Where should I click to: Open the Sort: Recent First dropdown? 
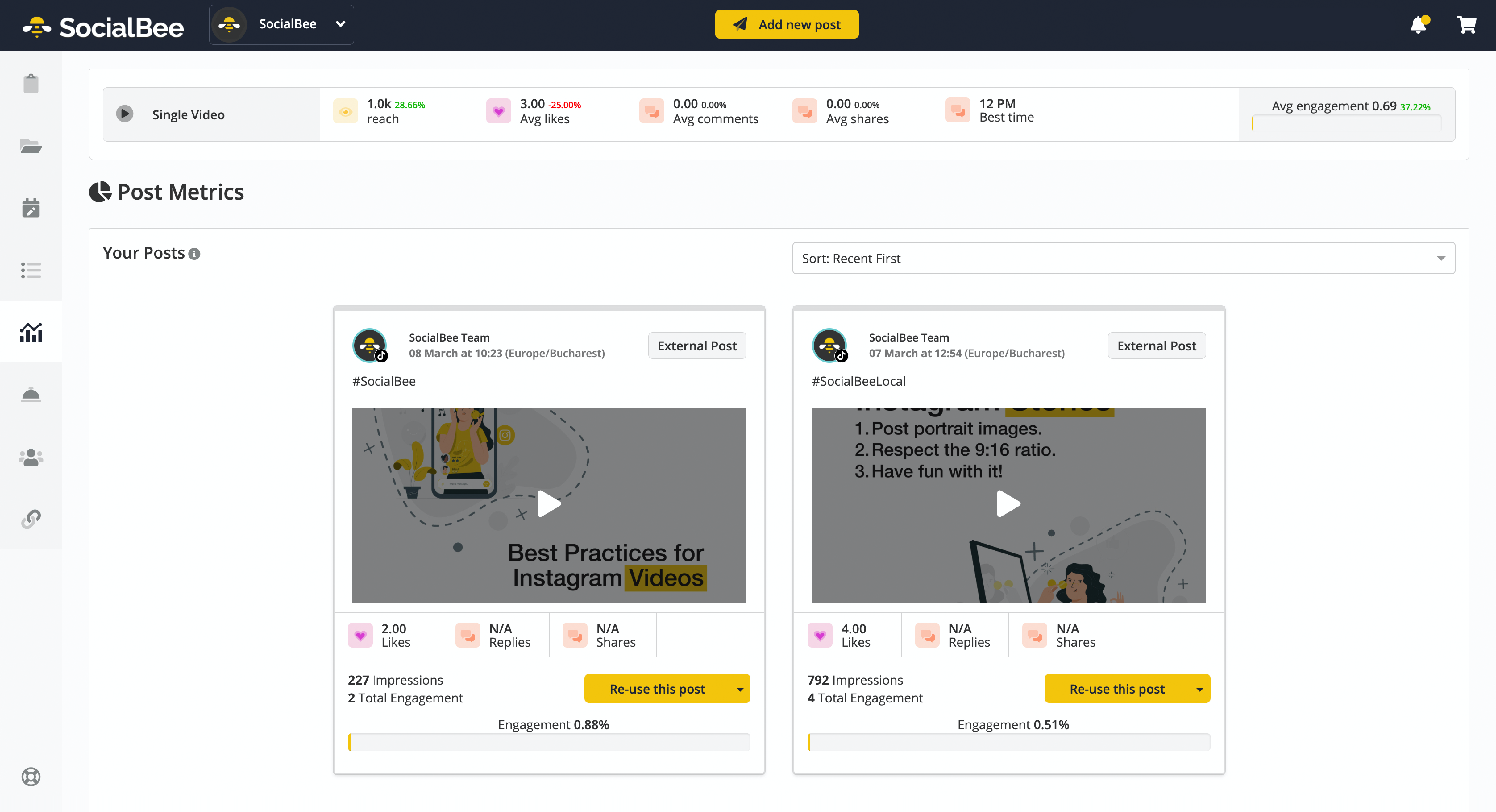[x=1123, y=258]
